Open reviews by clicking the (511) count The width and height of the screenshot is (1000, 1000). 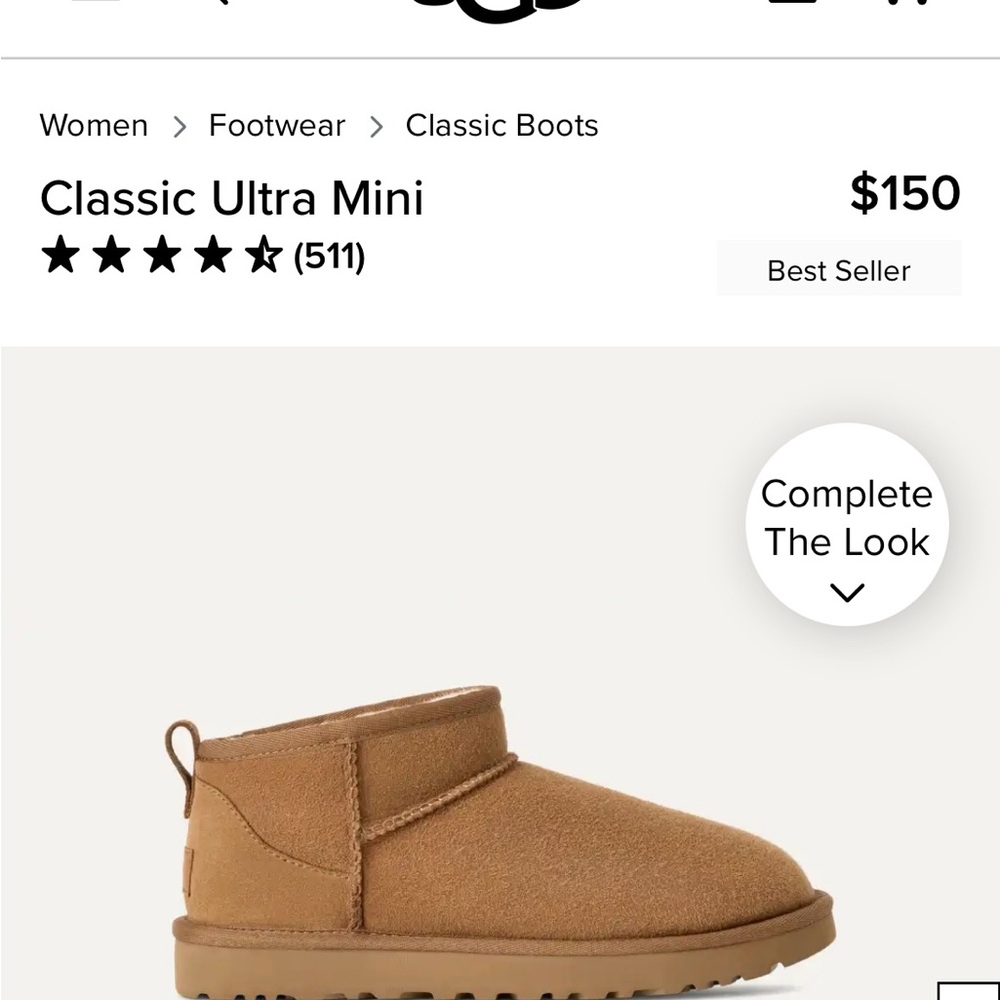point(331,258)
